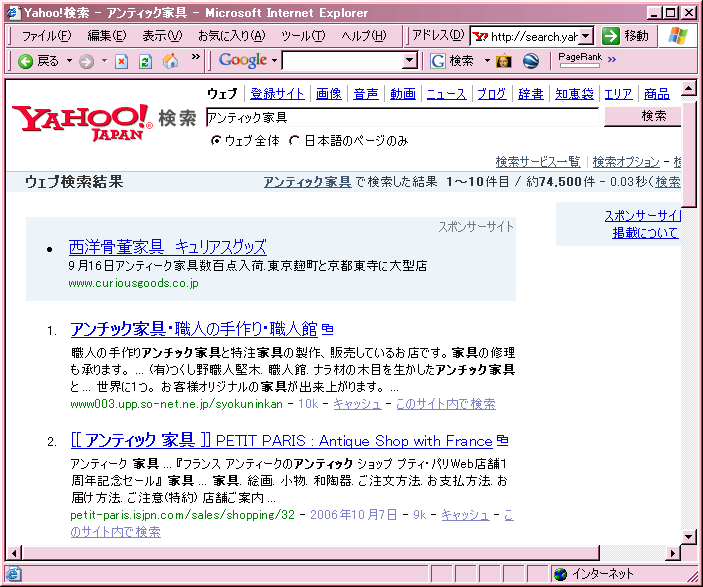This screenshot has width=703, height=587.
Task: Switch to the ニュース search tab
Action: (446, 94)
